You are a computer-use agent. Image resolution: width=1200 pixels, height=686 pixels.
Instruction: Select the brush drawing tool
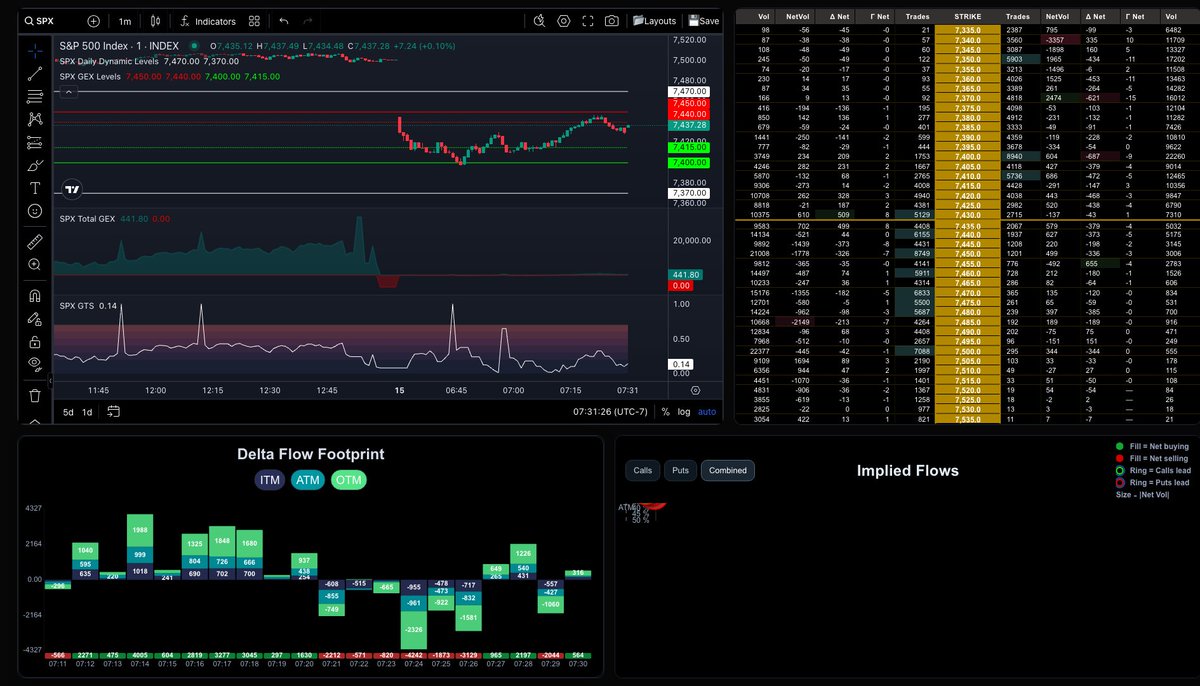[x=35, y=165]
